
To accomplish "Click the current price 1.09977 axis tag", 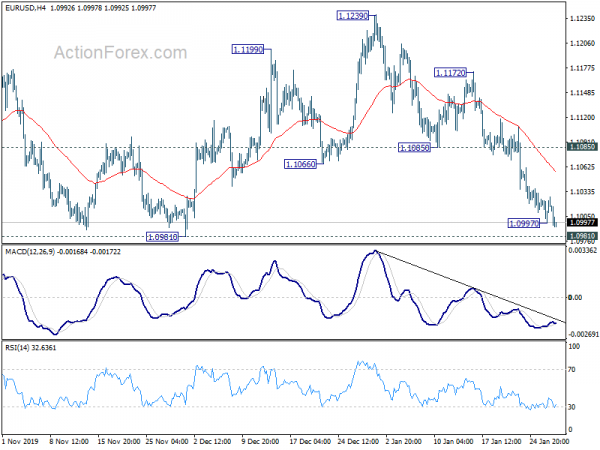I will point(581,223).
